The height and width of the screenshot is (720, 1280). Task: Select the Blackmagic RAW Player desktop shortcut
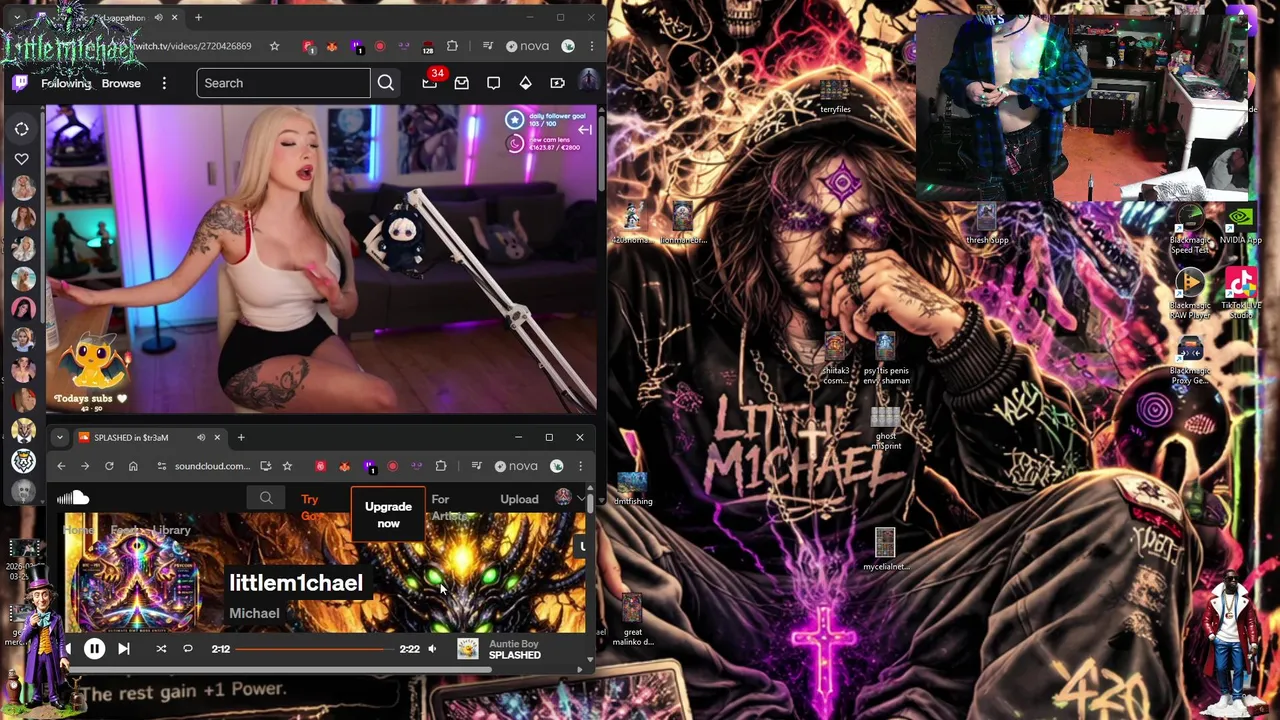(1190, 295)
